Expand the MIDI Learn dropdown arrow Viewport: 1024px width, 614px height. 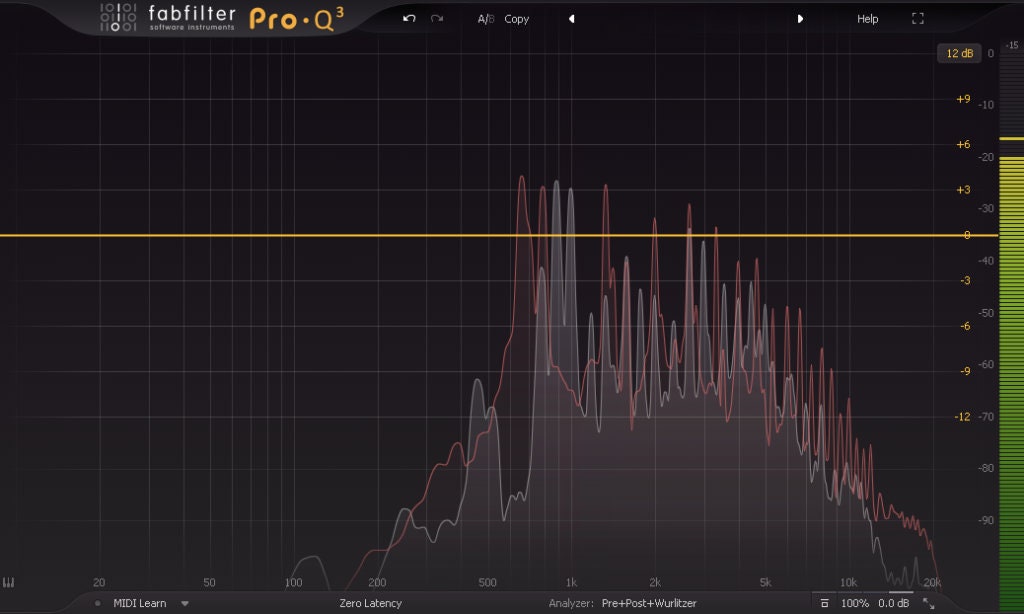tap(185, 604)
